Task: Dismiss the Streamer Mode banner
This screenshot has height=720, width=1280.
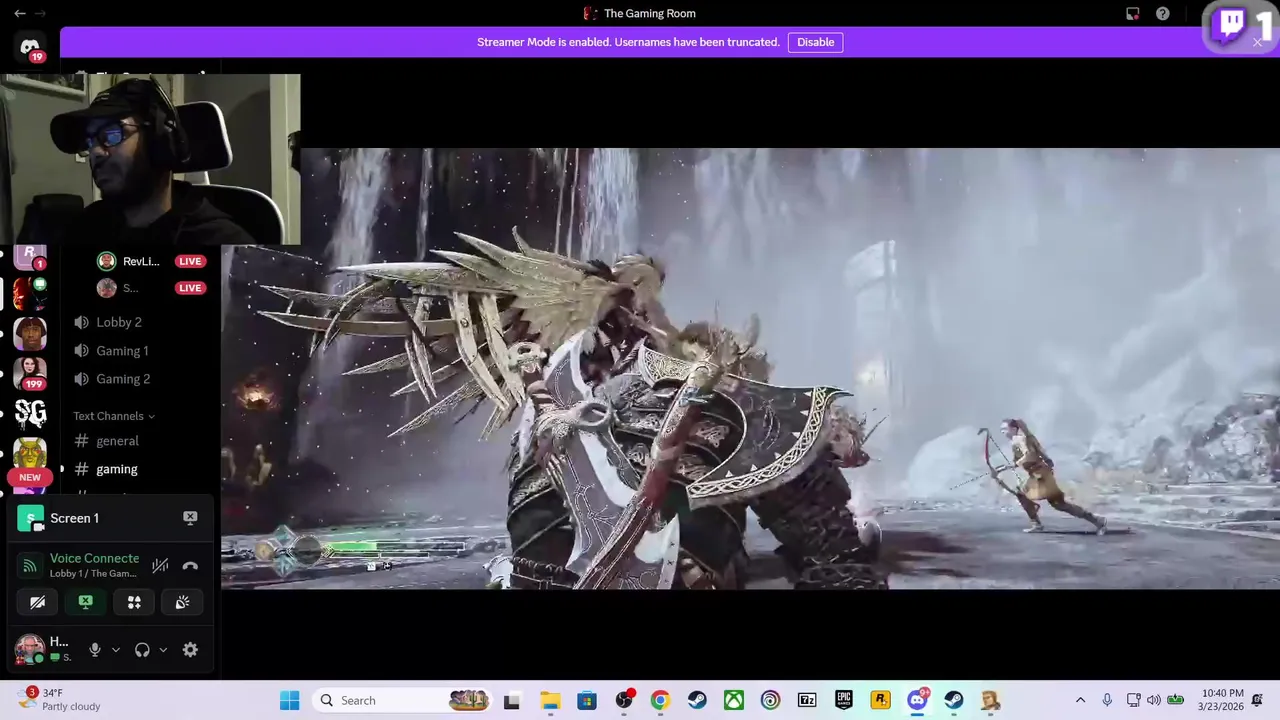Action: click(x=1257, y=42)
